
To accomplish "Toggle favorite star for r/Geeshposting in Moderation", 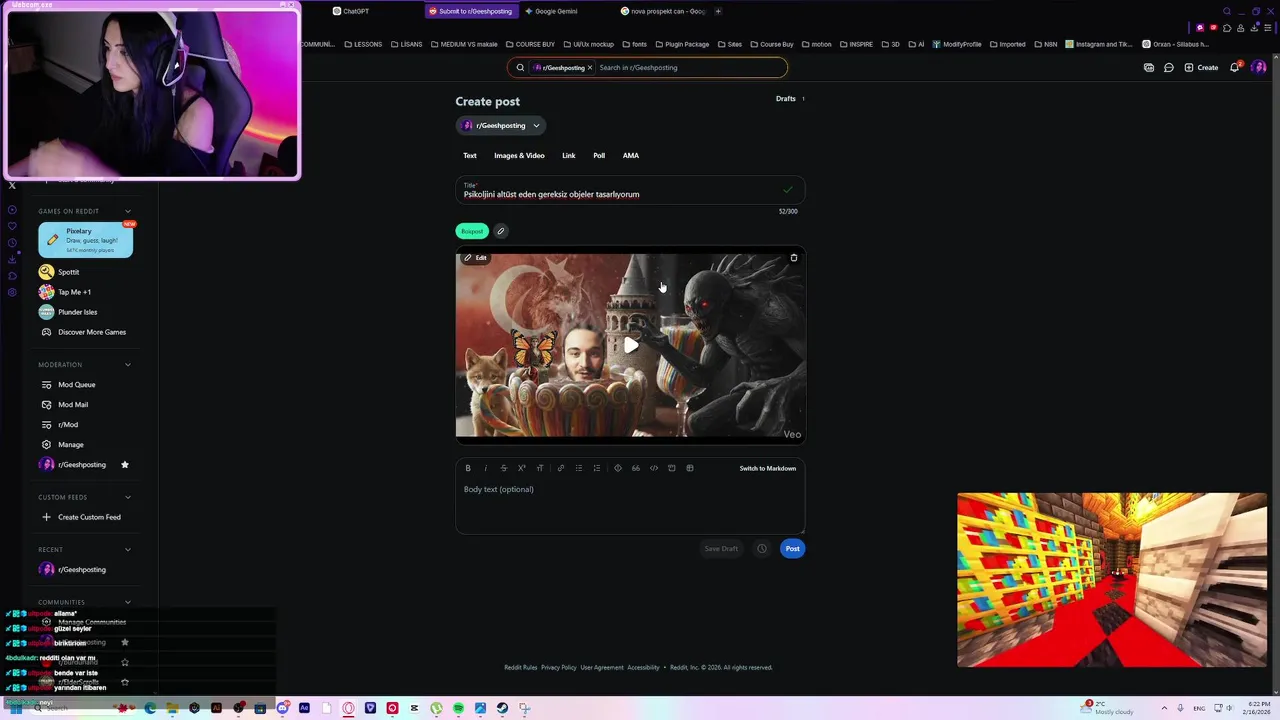I will [x=125, y=464].
